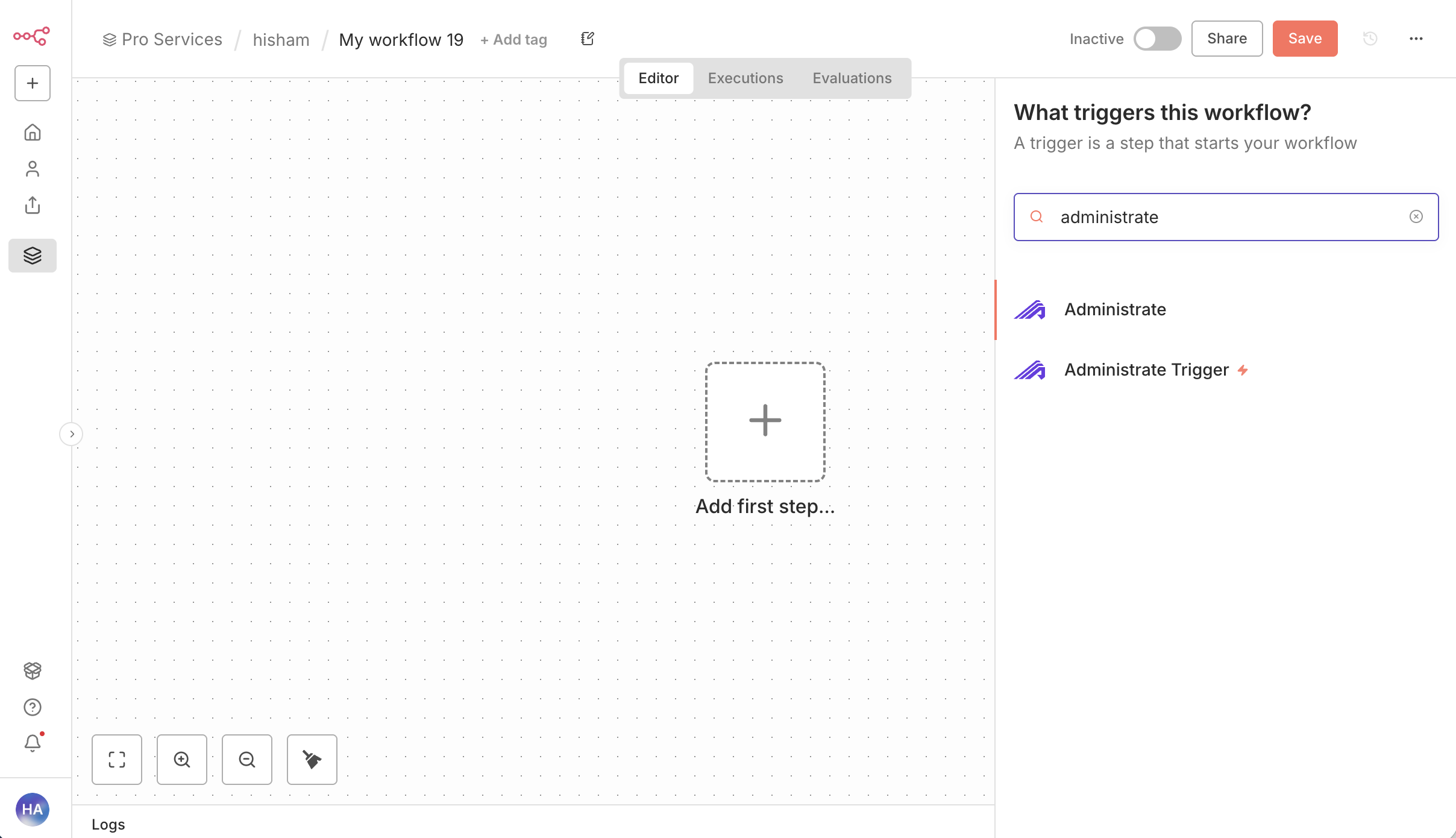Click the My workflow 19 title
This screenshot has height=838, width=1456.
pos(401,40)
